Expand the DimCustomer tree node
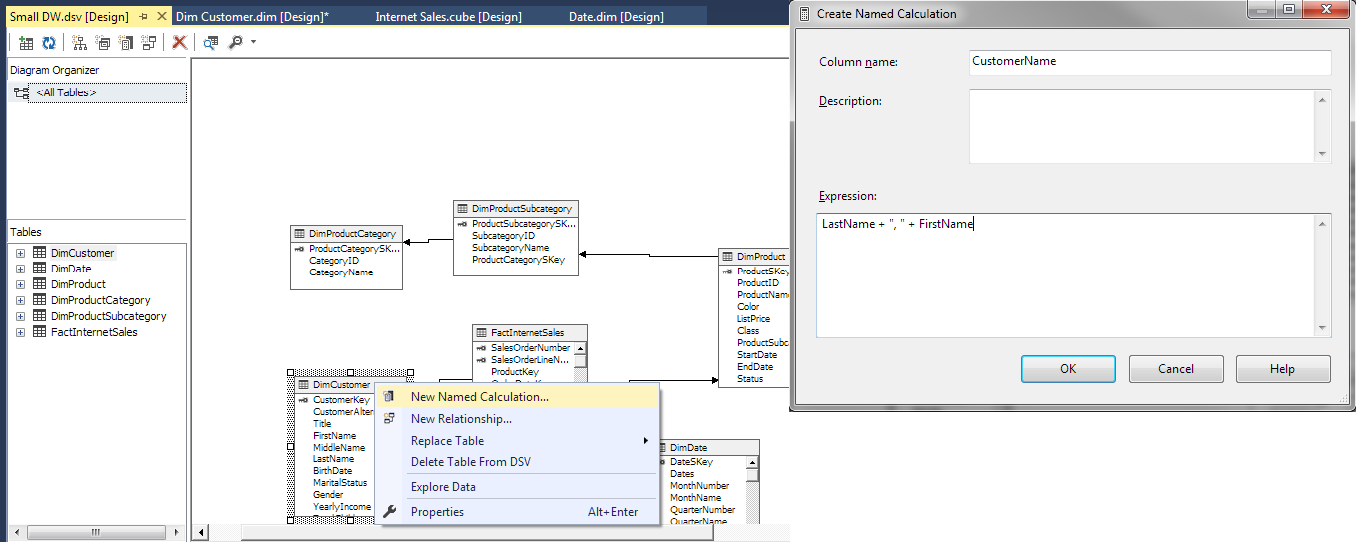 click(20, 253)
